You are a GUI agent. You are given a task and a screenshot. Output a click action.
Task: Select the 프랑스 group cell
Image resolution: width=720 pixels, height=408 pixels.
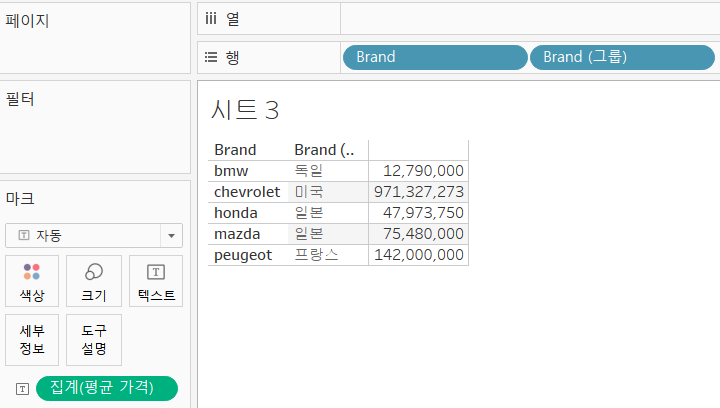pos(316,255)
